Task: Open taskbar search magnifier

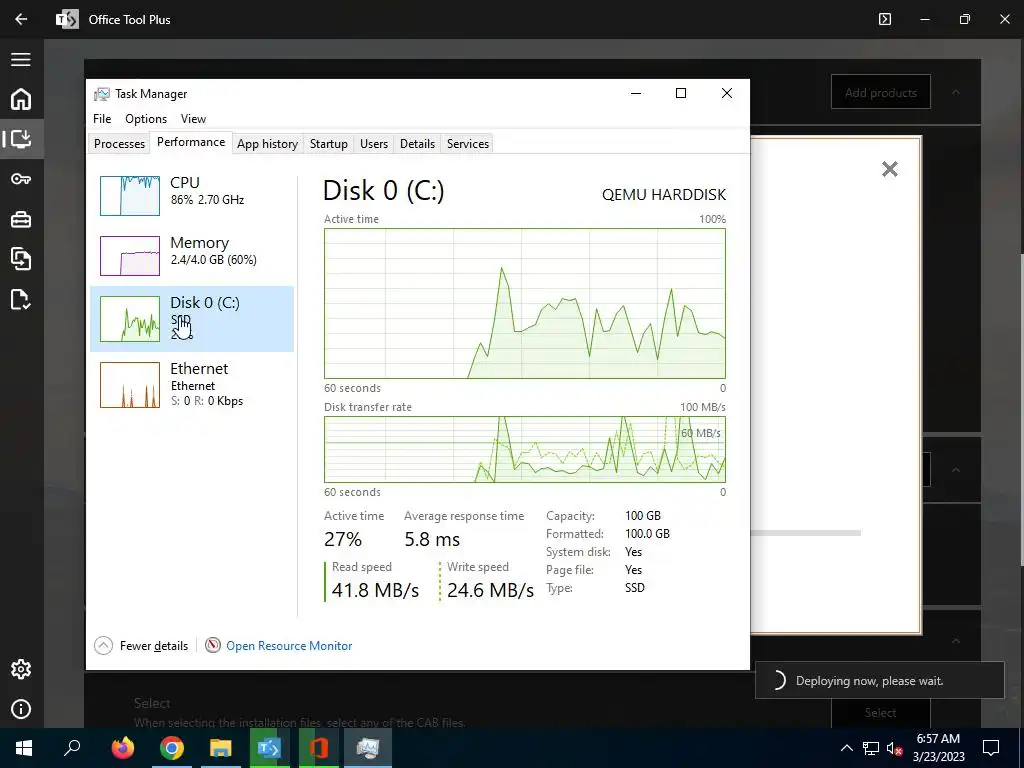Action: click(72, 748)
